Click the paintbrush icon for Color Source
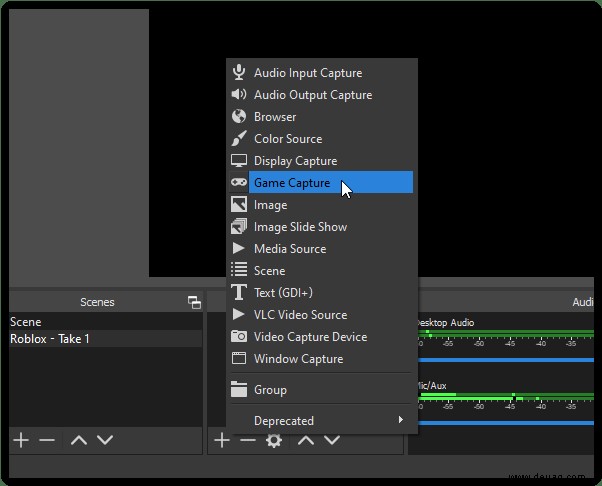 (239, 138)
